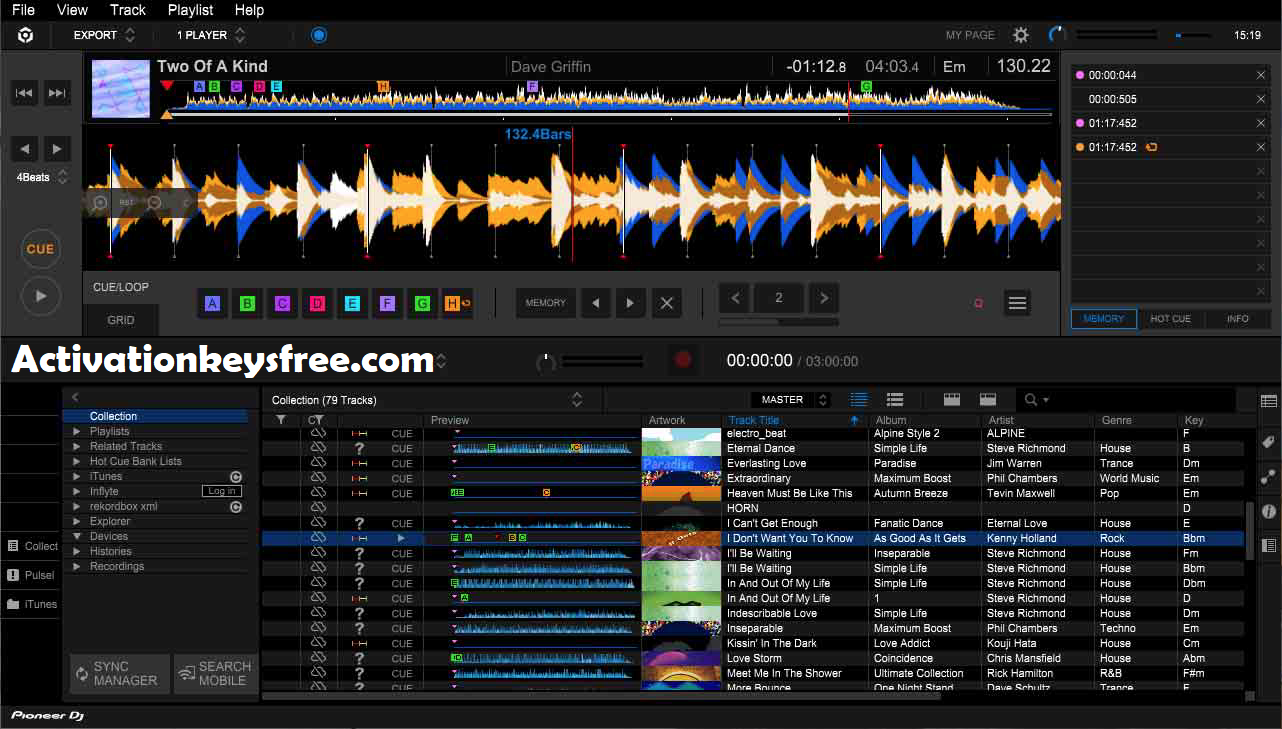This screenshot has height=729, width=1282.
Task: Jump to previous track on the deck
Action: click(x=25, y=93)
